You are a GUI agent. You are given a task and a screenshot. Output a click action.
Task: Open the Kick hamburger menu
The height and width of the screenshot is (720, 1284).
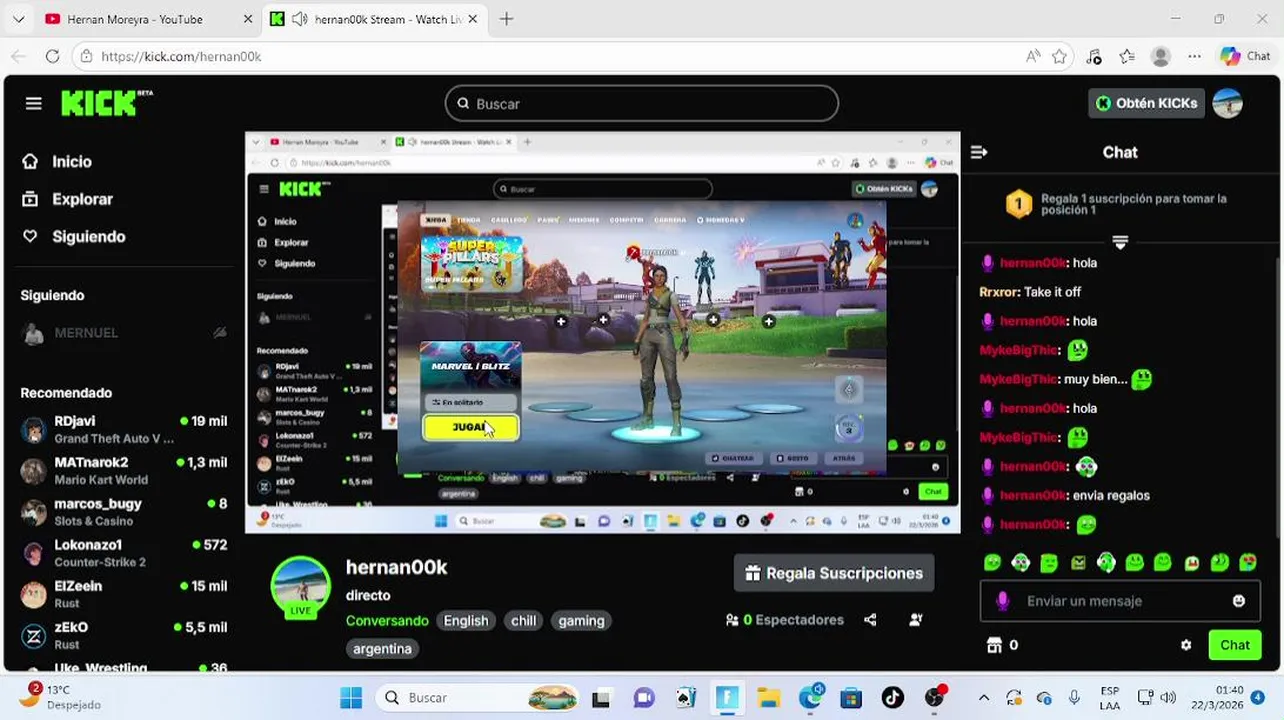(34, 103)
